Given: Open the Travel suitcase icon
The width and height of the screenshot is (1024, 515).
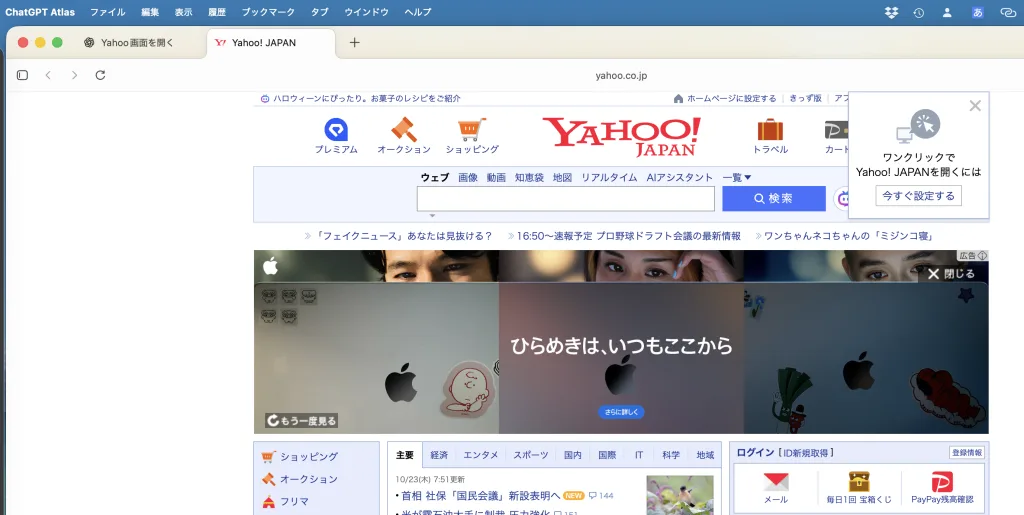Looking at the screenshot, I should pyautogui.click(x=770, y=130).
